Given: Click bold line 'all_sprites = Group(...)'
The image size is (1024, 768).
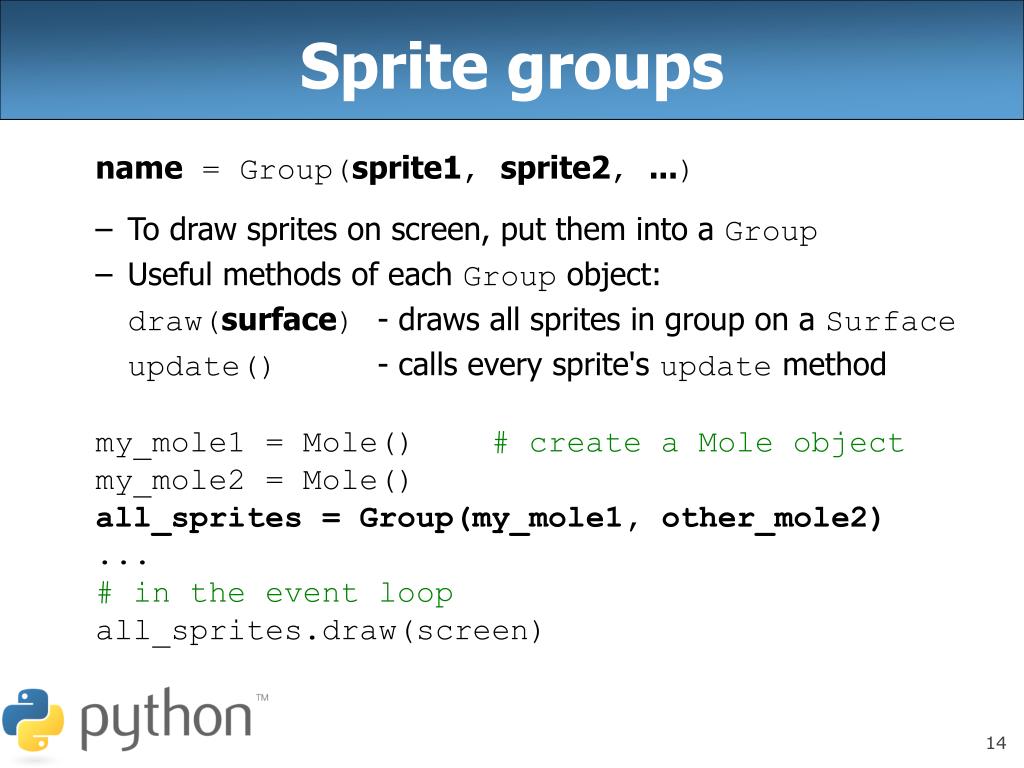Looking at the screenshot, I should 489,519.
